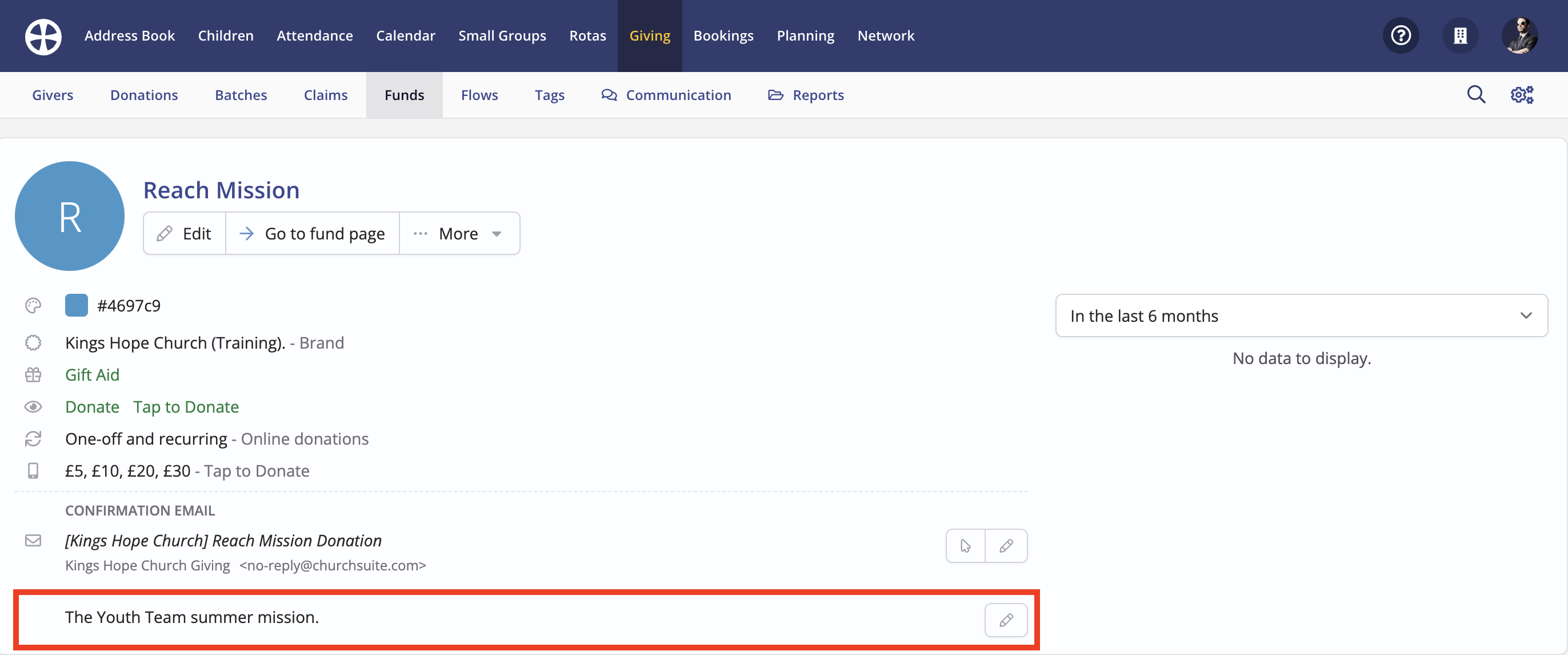
Task: Edit the confirmation email pencil button
Action: coord(1006,546)
